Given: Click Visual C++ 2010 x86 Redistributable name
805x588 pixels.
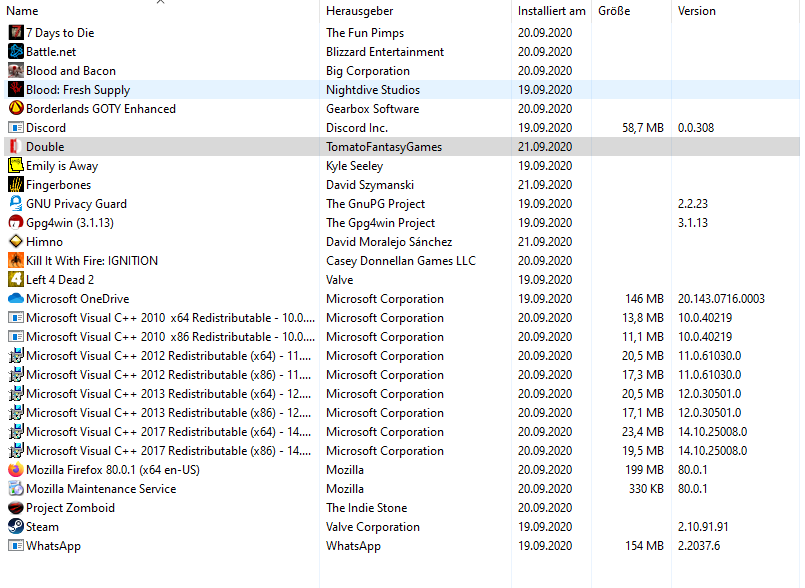Looking at the screenshot, I should coord(170,337).
